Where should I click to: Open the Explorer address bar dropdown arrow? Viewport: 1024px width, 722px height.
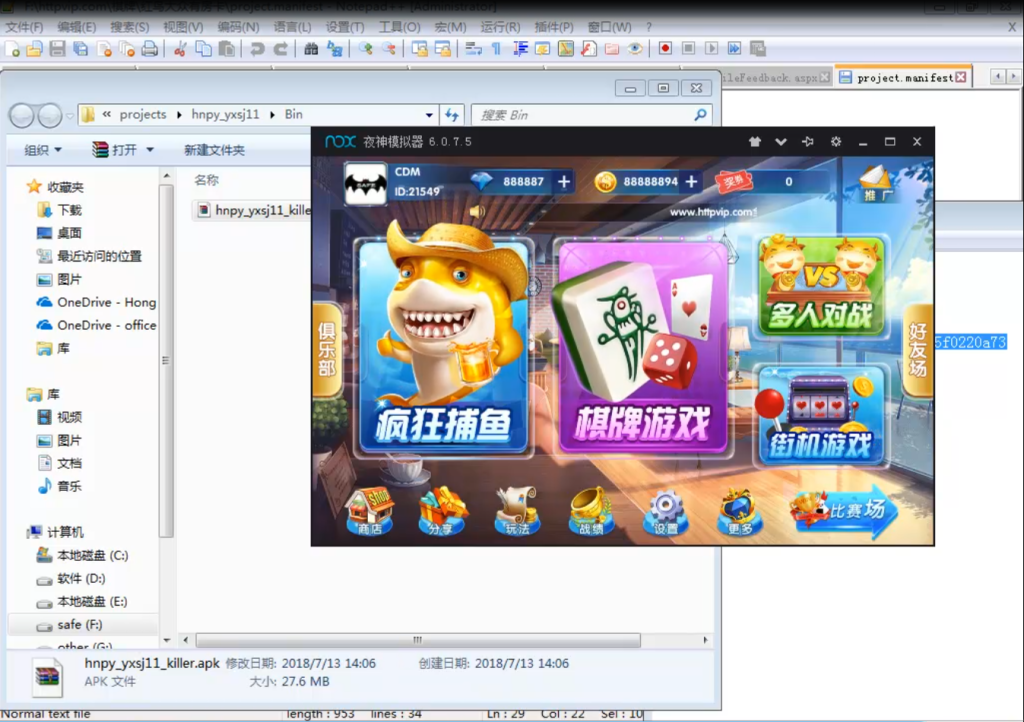[429, 115]
